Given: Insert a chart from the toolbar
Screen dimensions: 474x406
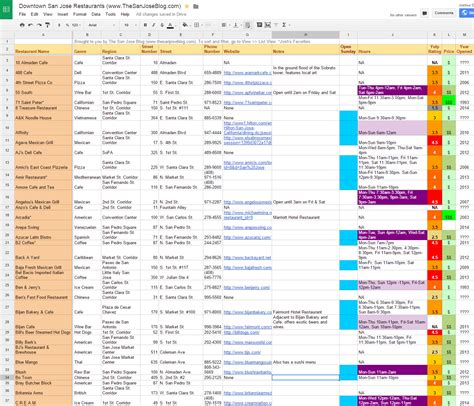Looking at the screenshot, I should click(268, 25).
